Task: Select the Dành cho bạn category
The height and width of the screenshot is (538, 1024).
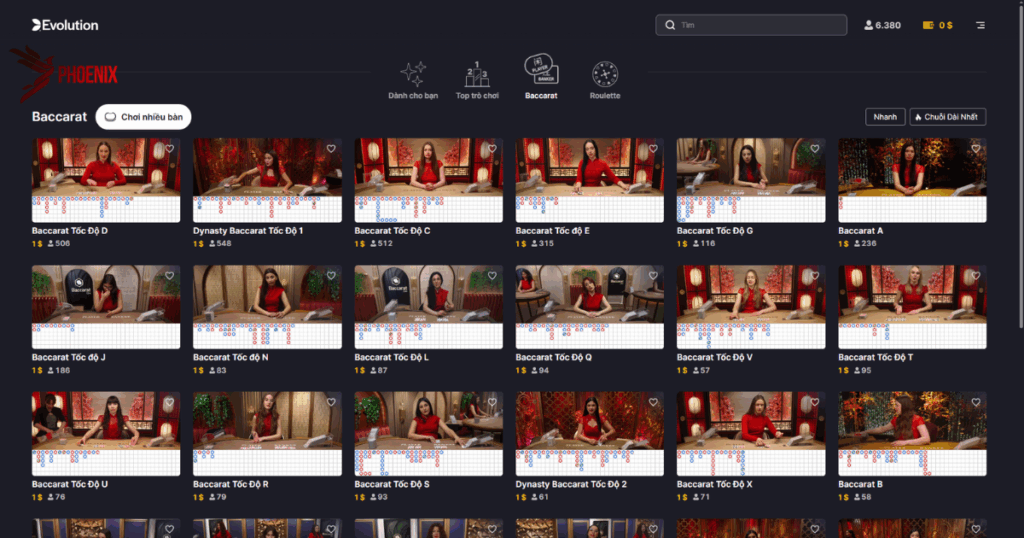Action: 413,80
